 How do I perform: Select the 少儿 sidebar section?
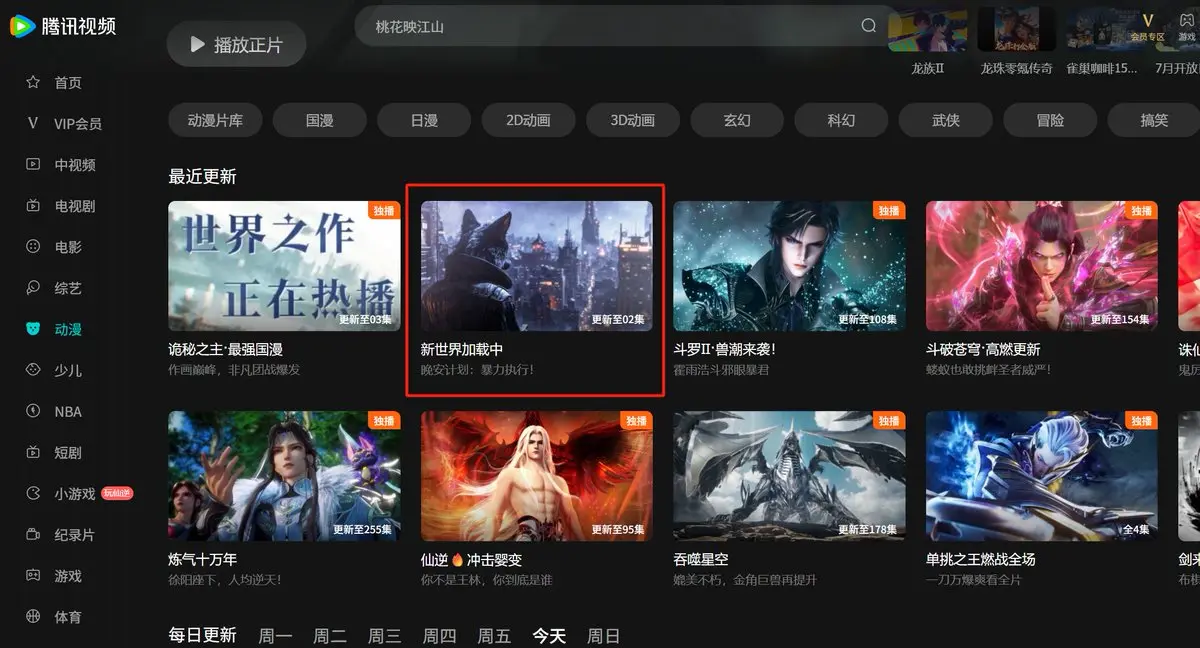[x=68, y=370]
